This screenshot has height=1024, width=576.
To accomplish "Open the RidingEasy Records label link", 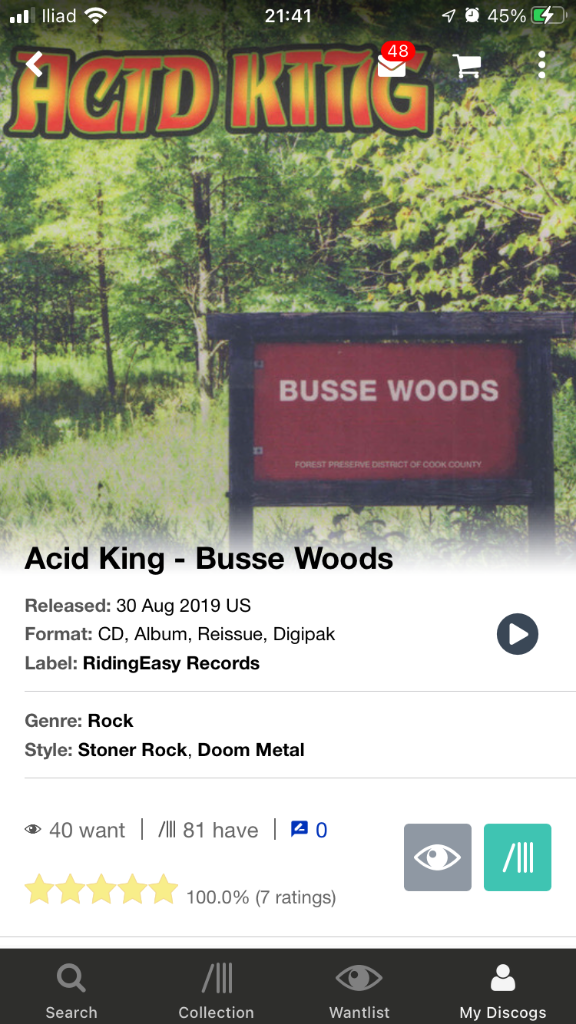I will tap(171, 664).
